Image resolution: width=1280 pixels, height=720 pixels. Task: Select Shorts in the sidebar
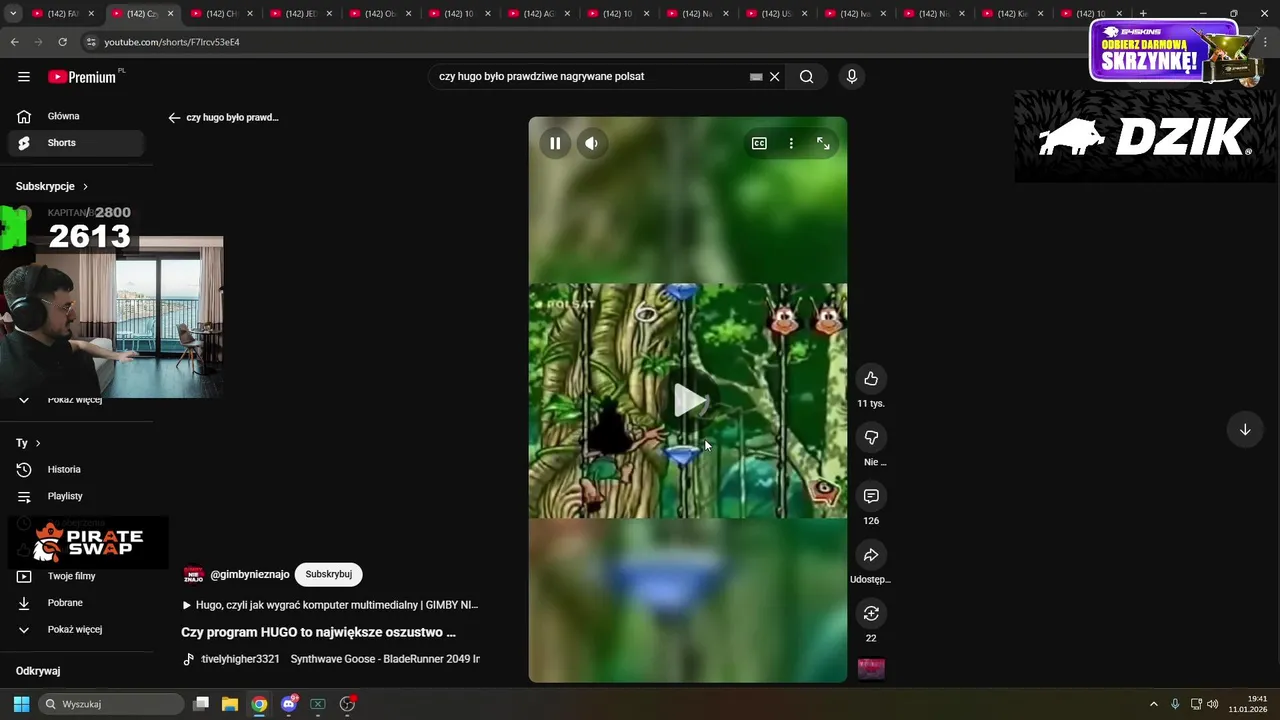click(x=76, y=143)
